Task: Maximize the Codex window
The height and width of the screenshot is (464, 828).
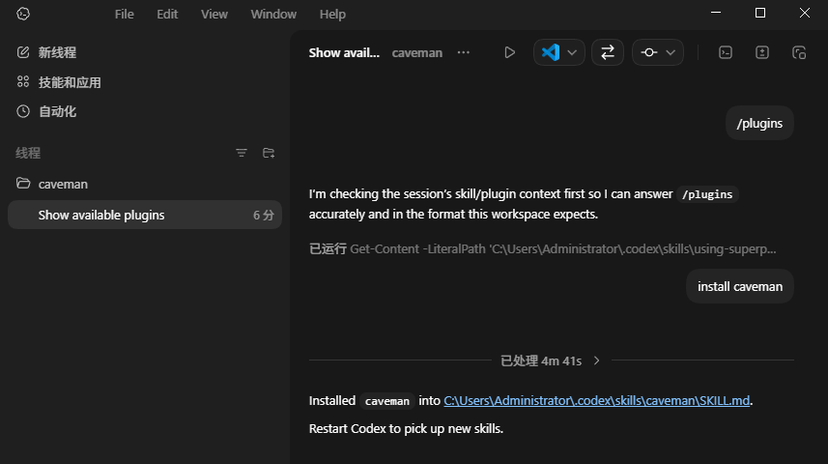Action: click(x=760, y=13)
